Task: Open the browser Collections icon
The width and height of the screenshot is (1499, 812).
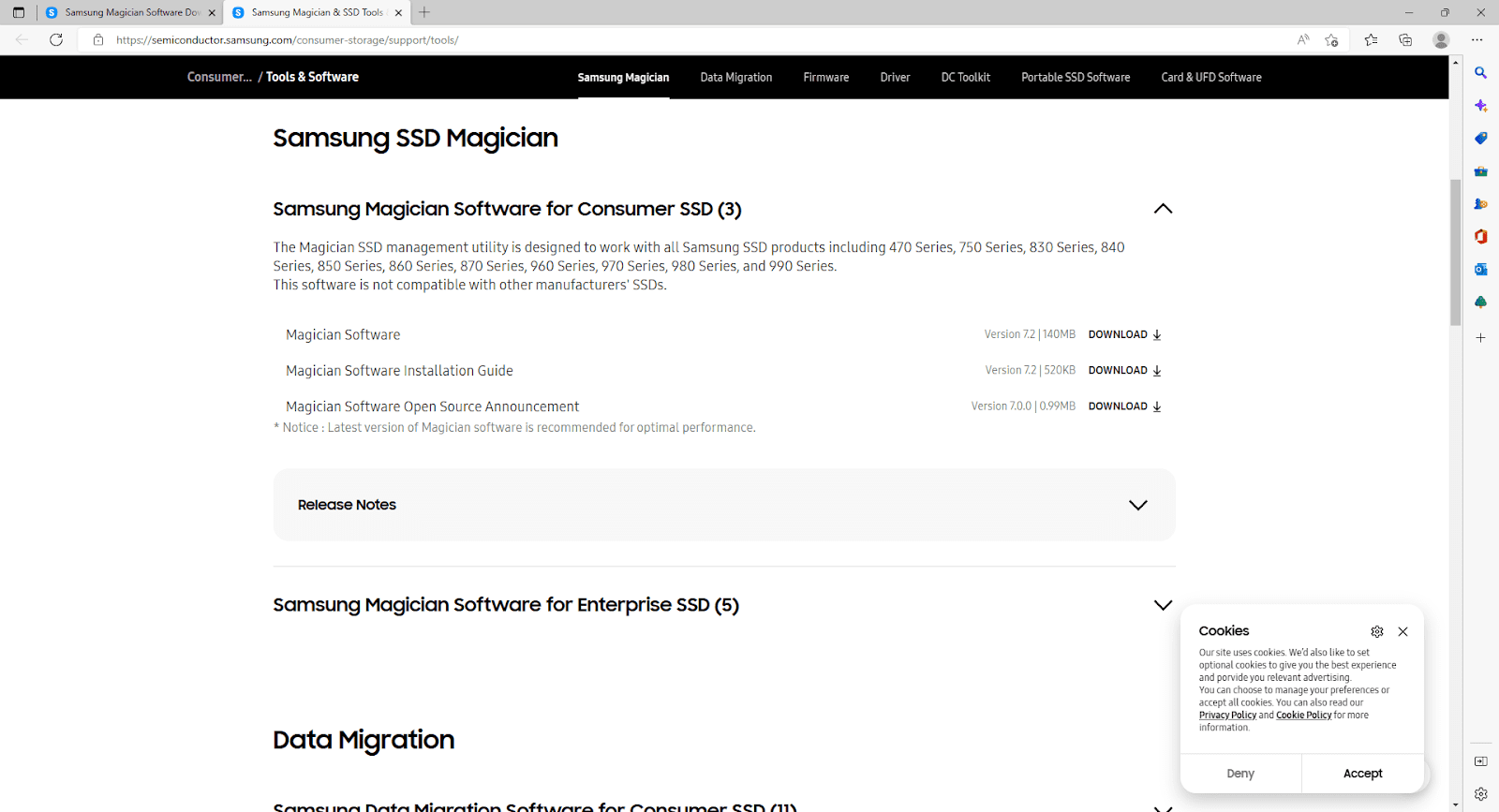Action: tap(1405, 39)
